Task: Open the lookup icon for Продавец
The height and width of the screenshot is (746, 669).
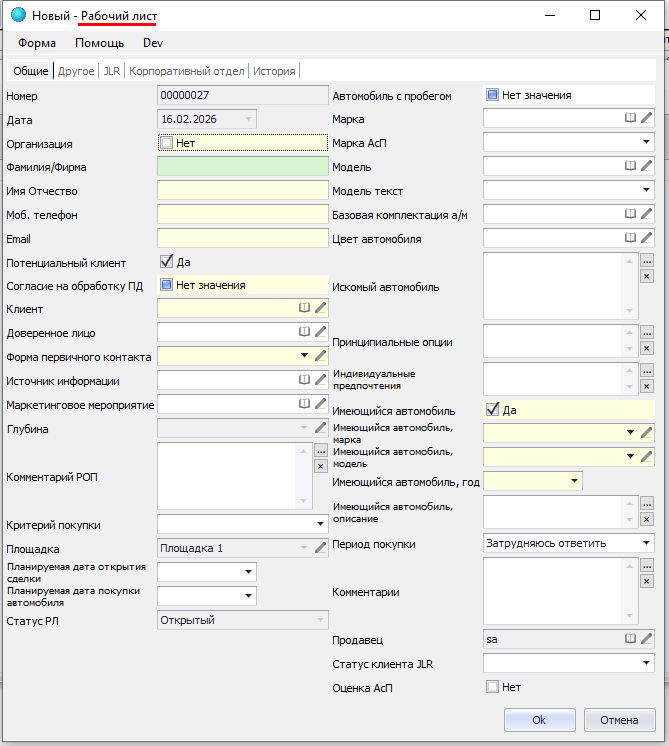Action: tap(630, 639)
